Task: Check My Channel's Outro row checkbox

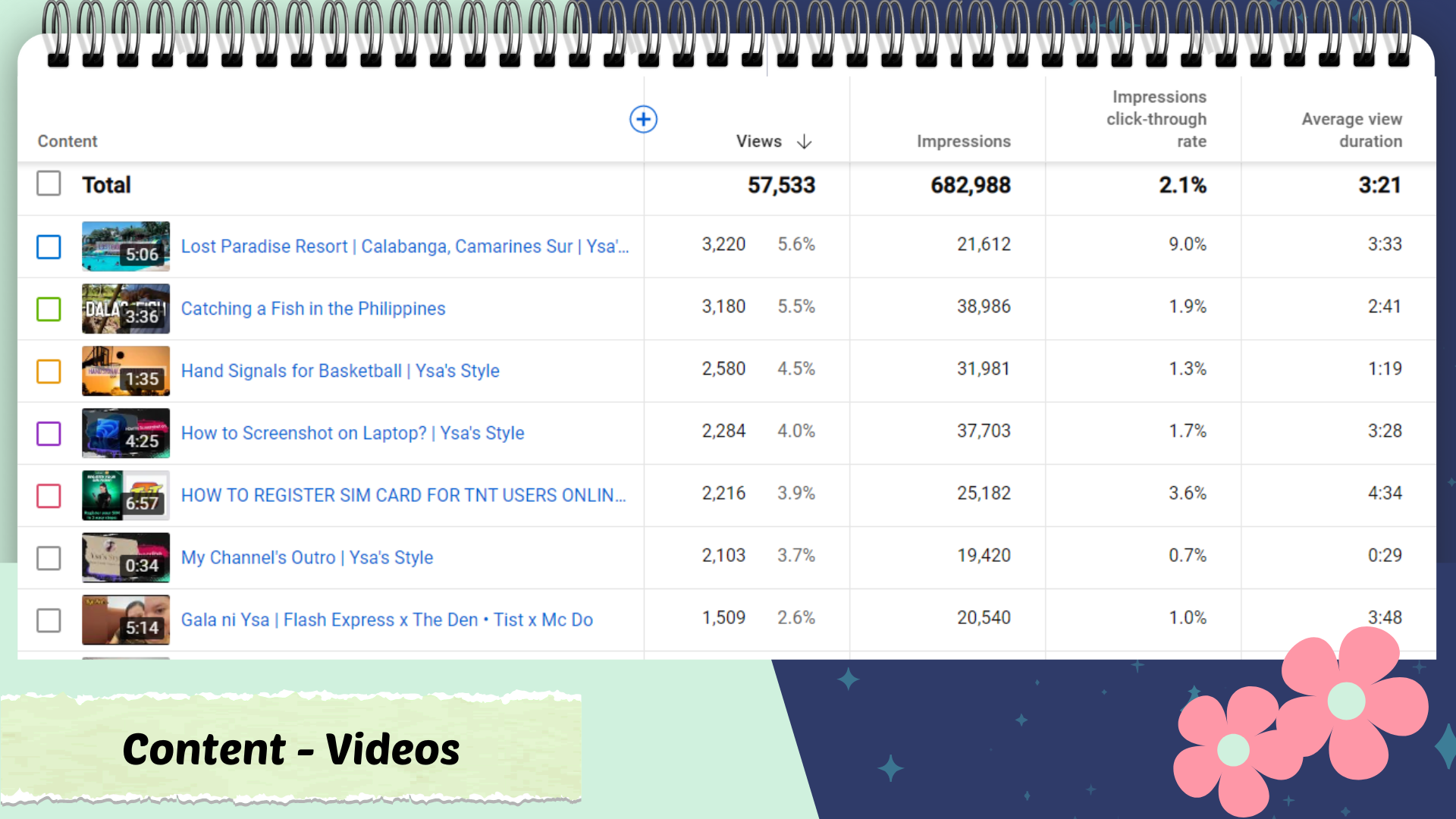Action: [x=49, y=557]
